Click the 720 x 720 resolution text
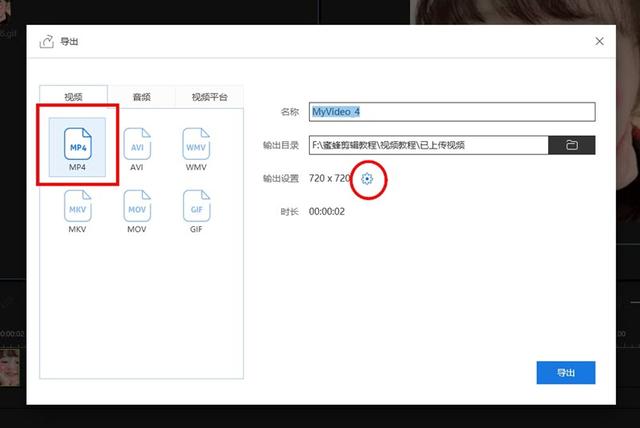Image resolution: width=640 pixels, height=428 pixels. (329, 178)
